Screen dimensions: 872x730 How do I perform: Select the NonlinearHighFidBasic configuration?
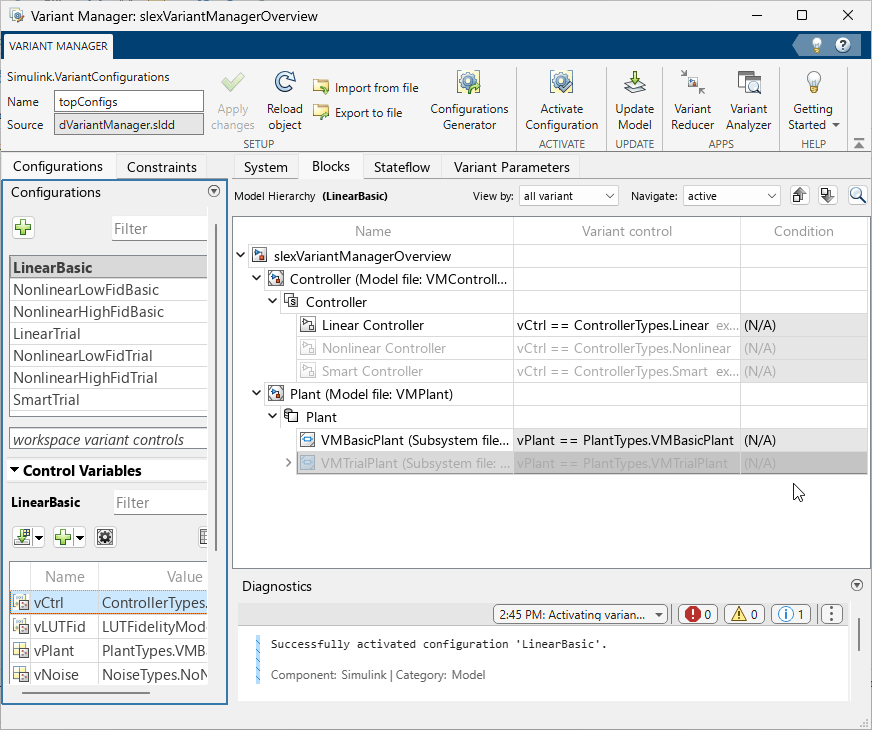pos(108,311)
